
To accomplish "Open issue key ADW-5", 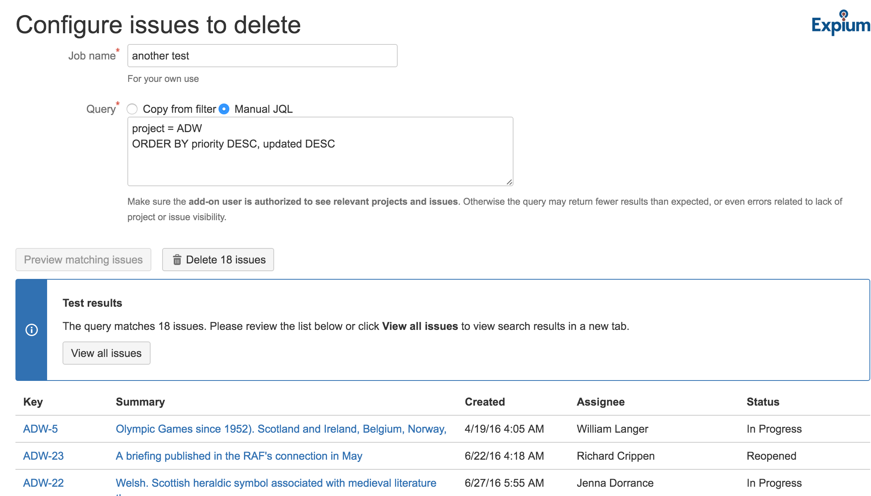I will coord(41,429).
